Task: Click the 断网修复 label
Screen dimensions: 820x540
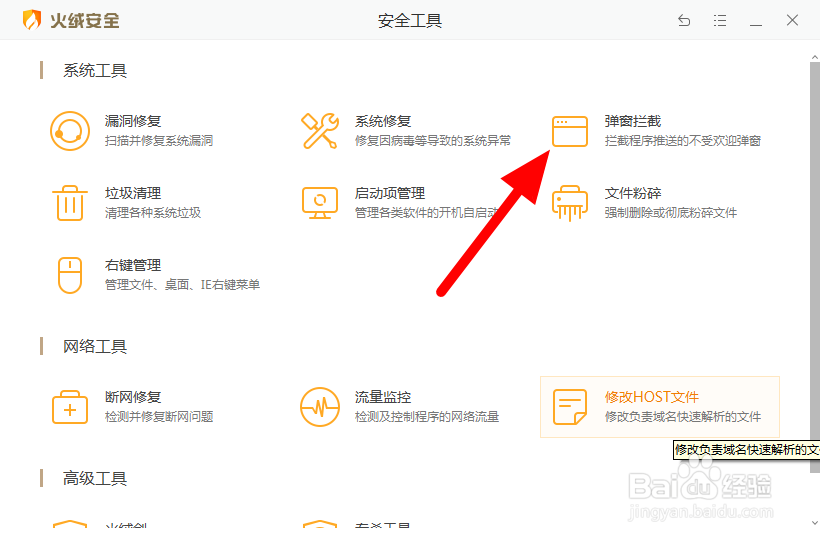Action: pos(133,397)
